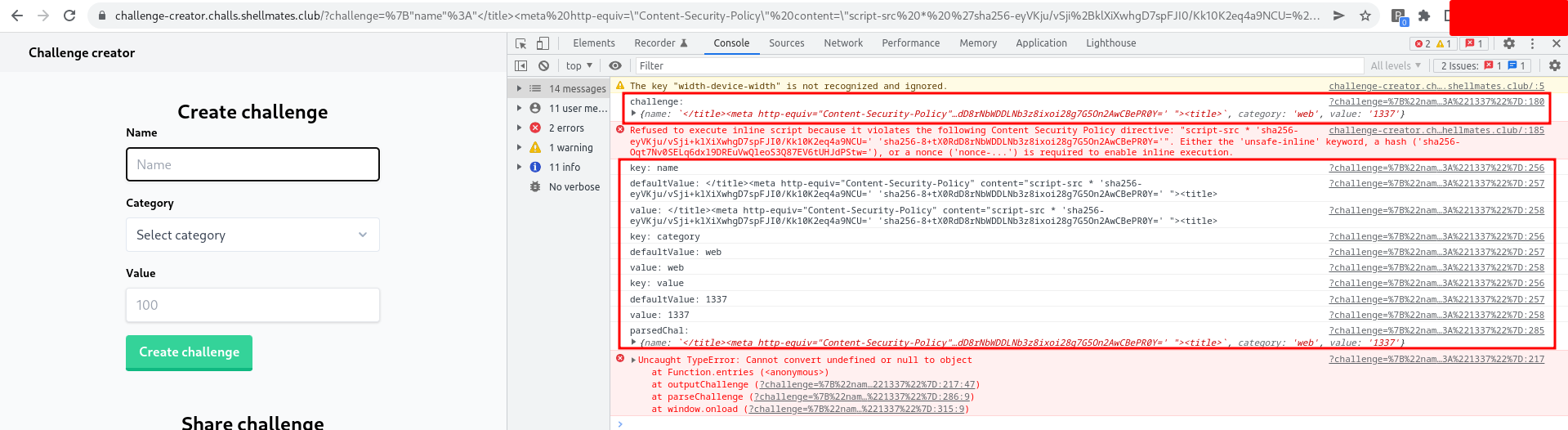The image size is (1568, 430).
Task: Switch to the Sources tab
Action: coord(786,43)
